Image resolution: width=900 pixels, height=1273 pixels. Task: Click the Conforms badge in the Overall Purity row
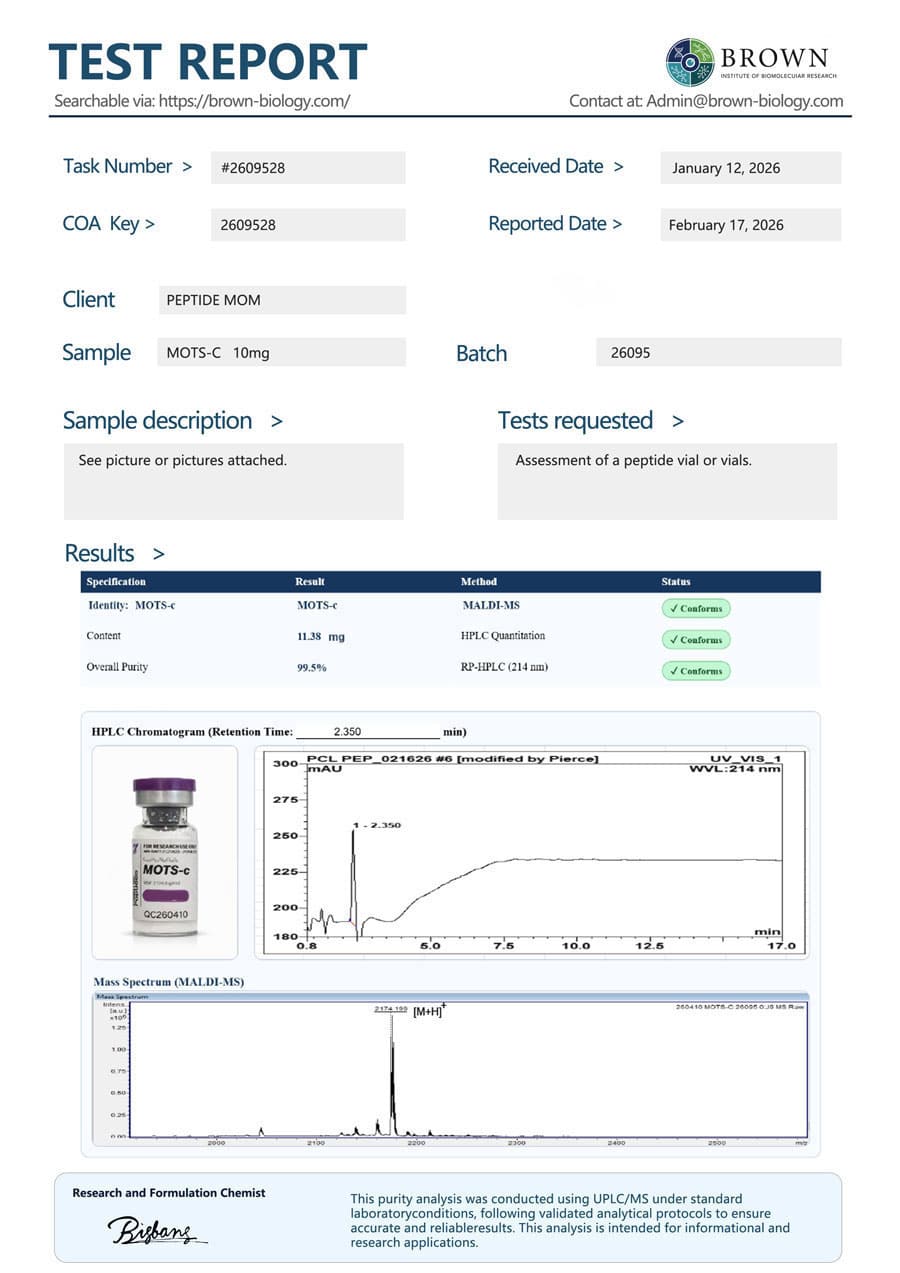tap(696, 671)
